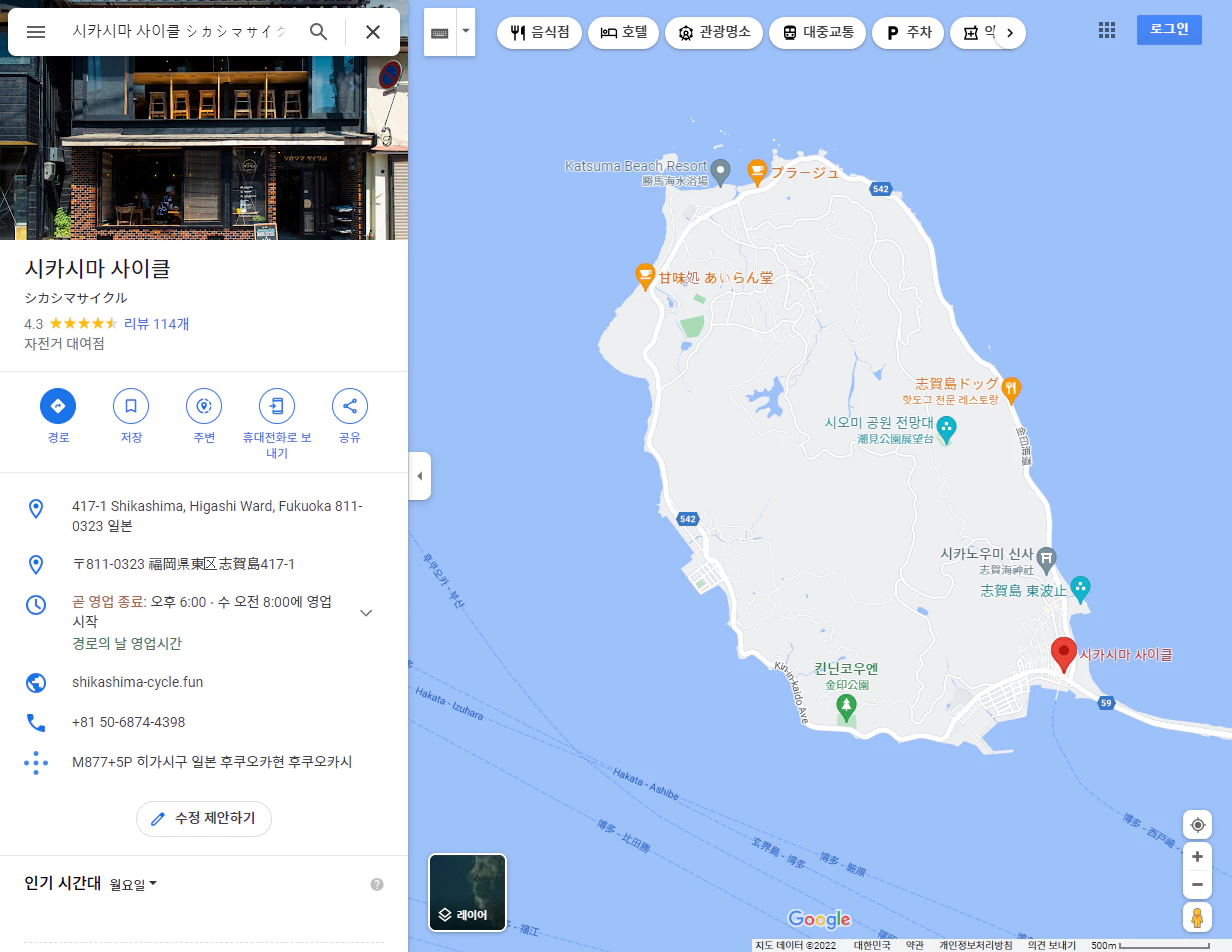Viewport: 1232px width, 952px height.
Task: Open the 월요일 day dropdown
Action: [x=134, y=884]
